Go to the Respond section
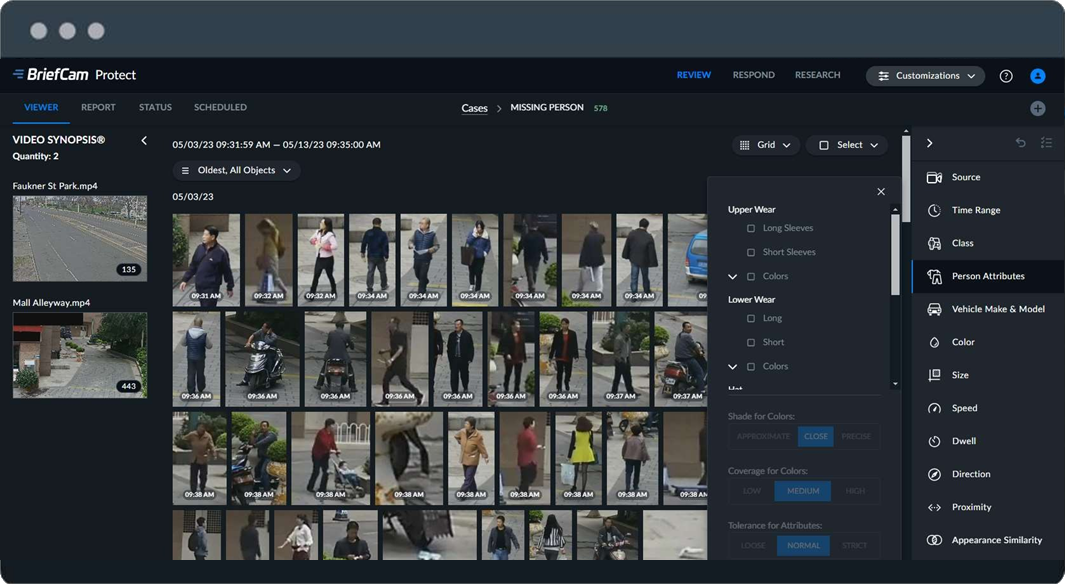 click(x=753, y=75)
